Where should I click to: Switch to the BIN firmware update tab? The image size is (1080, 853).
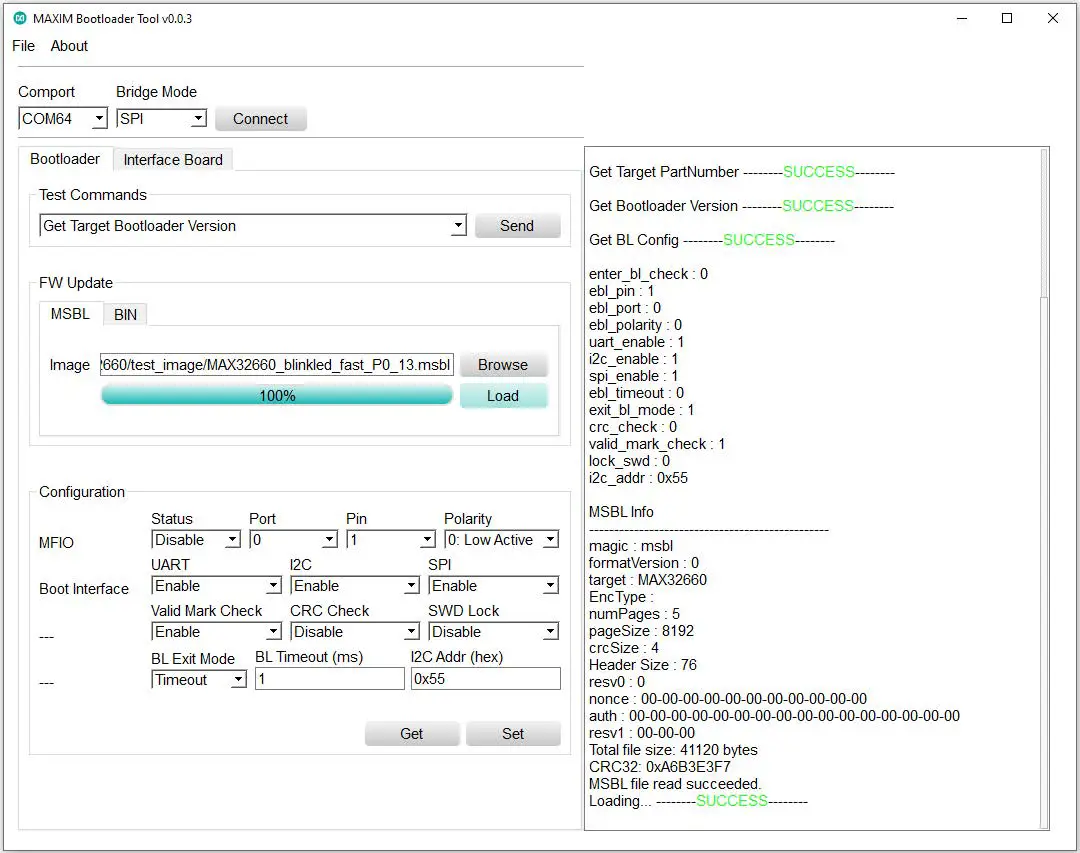[125, 314]
